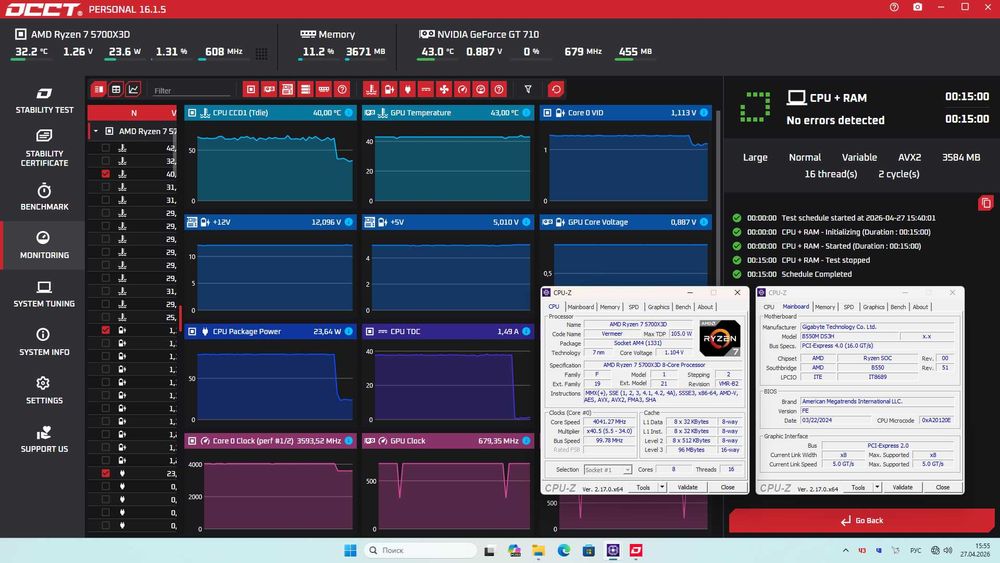Open the Stability Test section
The image size is (1000, 563).
click(44, 101)
